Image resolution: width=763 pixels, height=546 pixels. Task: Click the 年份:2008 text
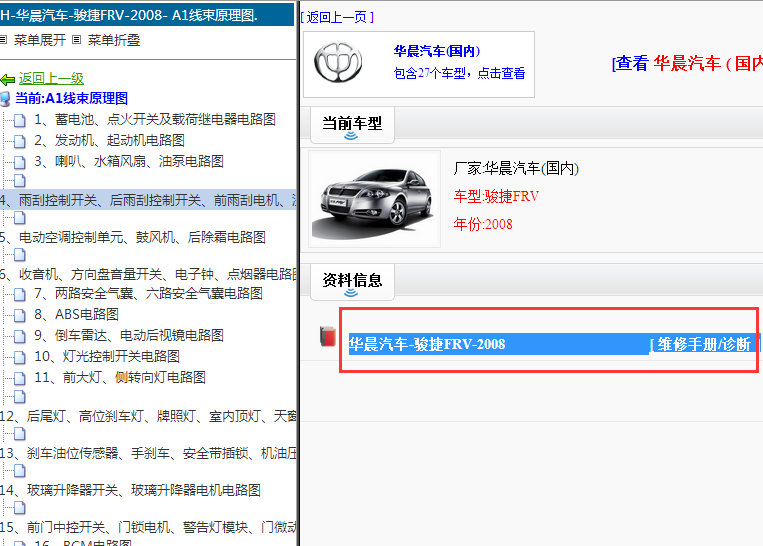point(483,224)
